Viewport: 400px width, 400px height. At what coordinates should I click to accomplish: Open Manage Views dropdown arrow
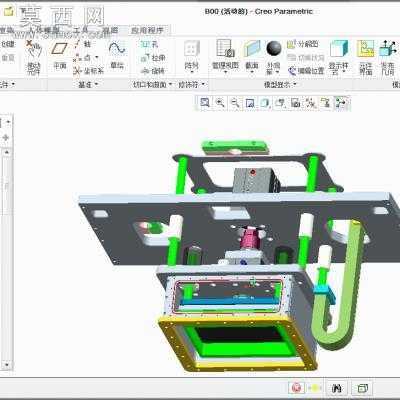tap(225, 72)
